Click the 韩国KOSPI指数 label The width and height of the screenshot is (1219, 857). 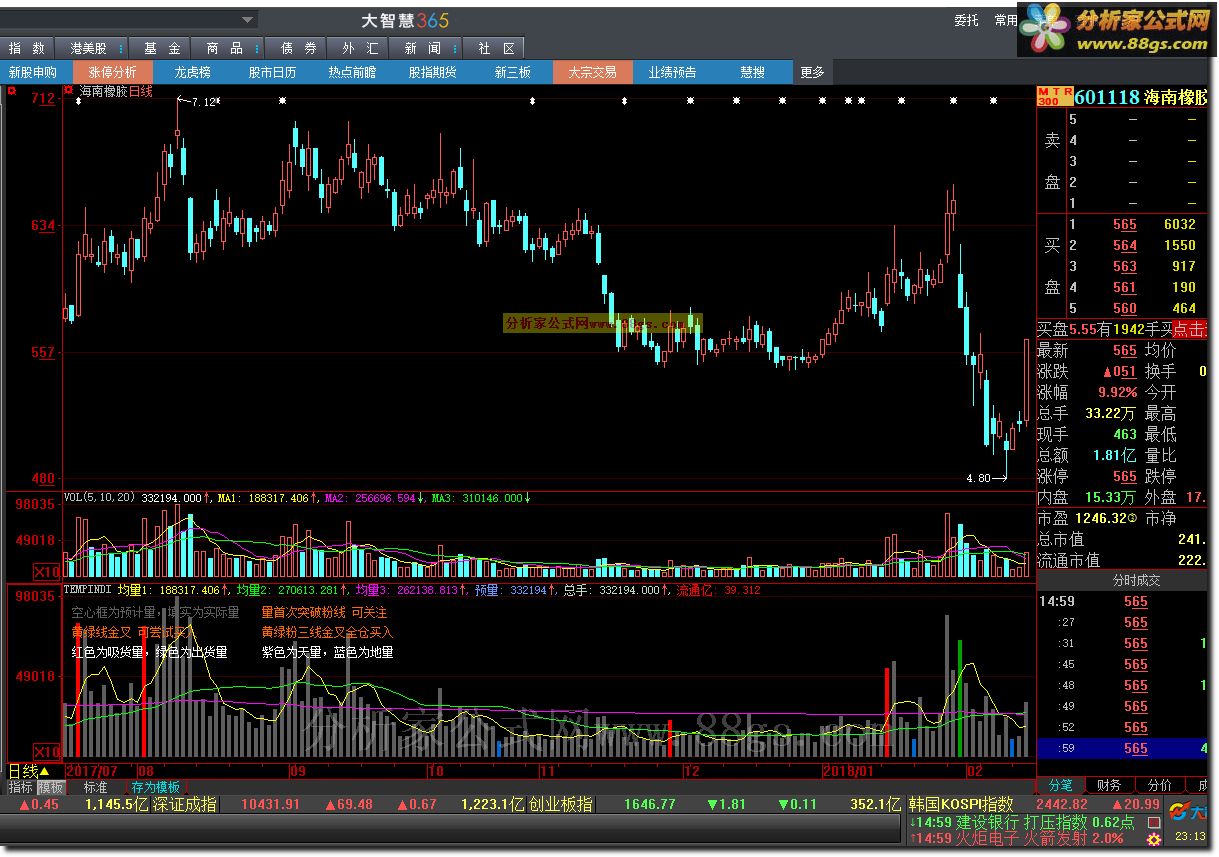click(961, 804)
